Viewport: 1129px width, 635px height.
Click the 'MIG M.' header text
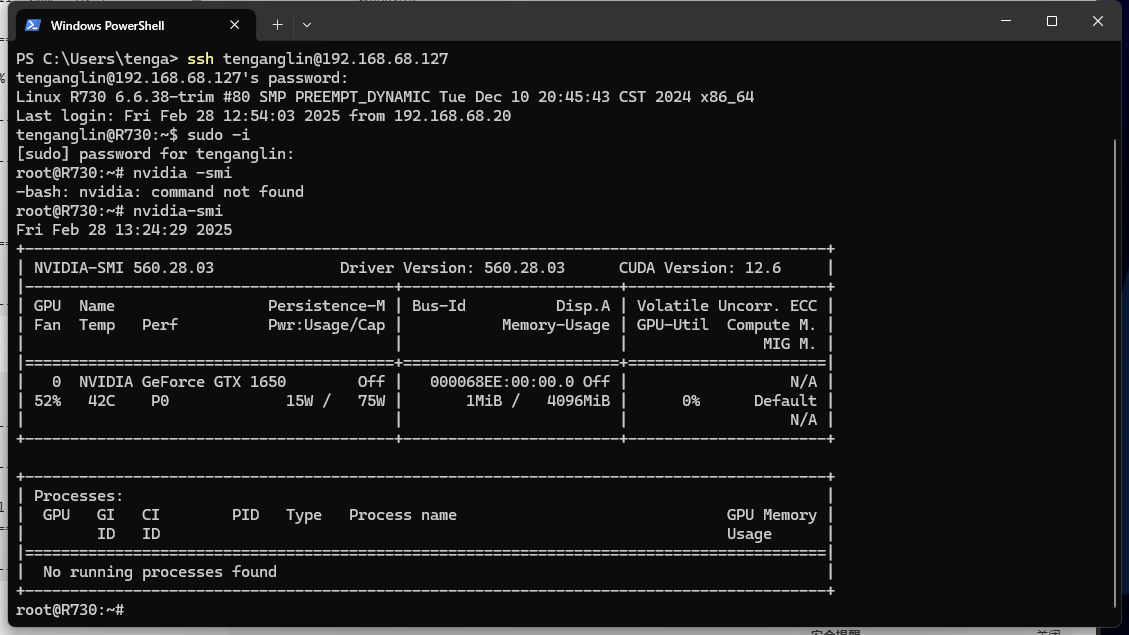click(790, 344)
